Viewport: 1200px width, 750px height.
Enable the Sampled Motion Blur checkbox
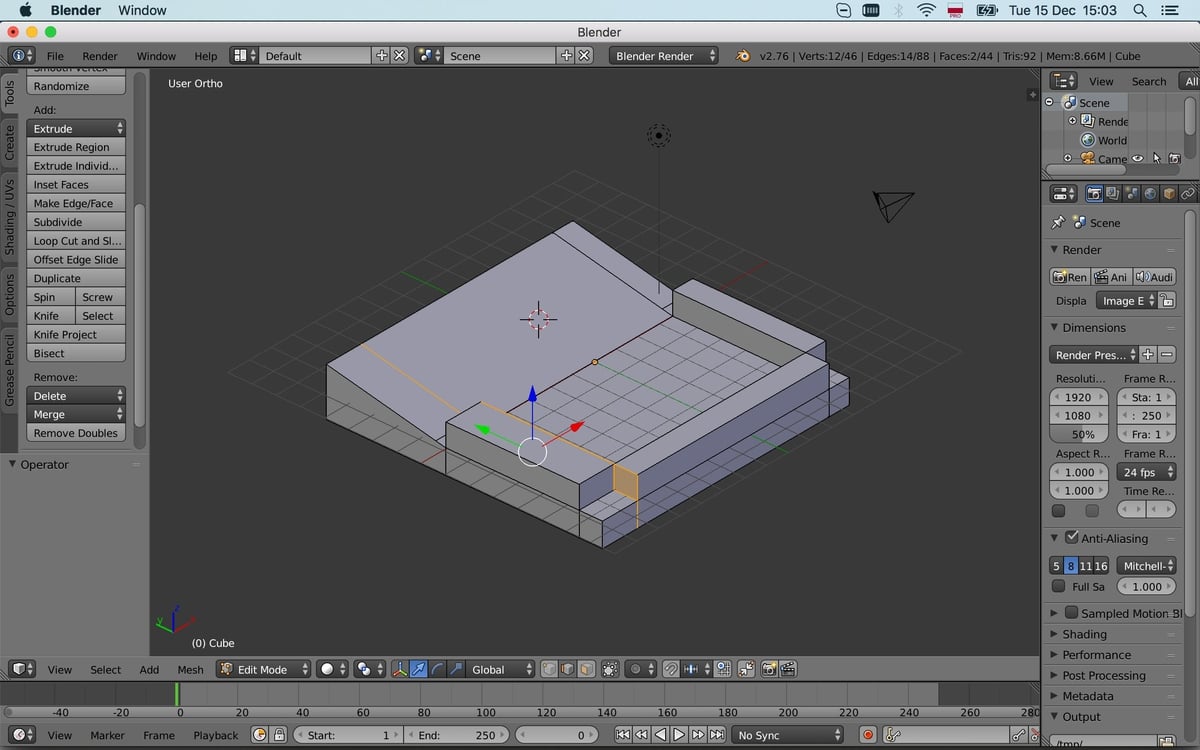click(x=1072, y=613)
